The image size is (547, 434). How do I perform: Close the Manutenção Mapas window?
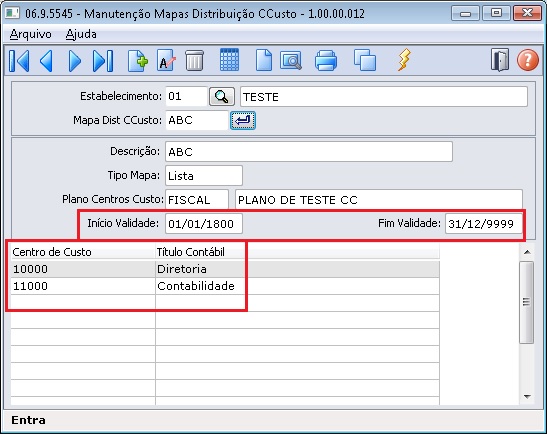(x=527, y=14)
